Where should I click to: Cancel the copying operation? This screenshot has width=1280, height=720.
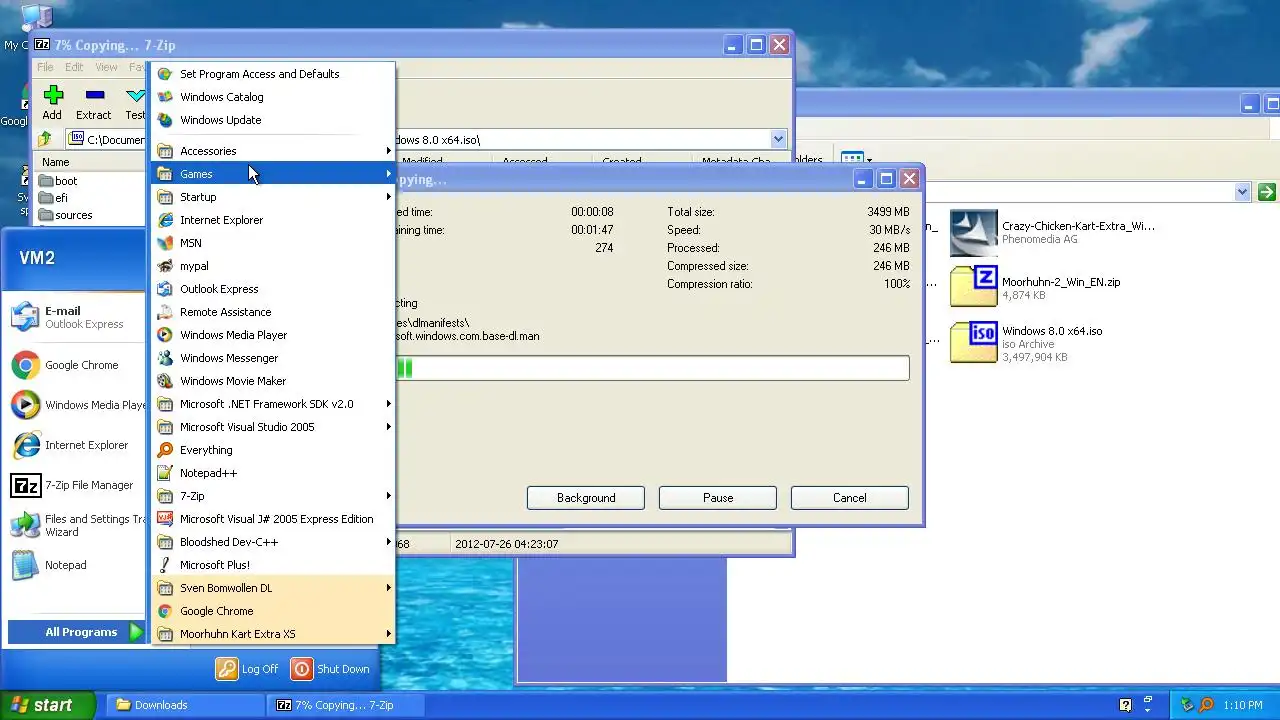point(850,498)
